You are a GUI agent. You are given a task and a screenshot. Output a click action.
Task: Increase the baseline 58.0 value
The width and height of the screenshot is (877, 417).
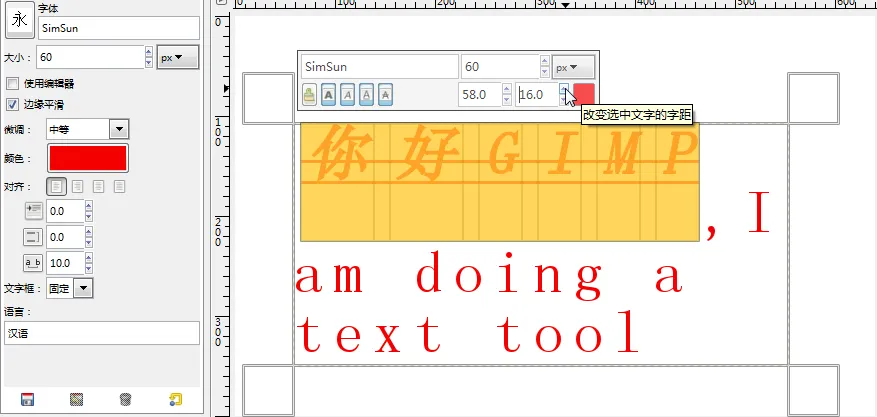click(x=507, y=89)
